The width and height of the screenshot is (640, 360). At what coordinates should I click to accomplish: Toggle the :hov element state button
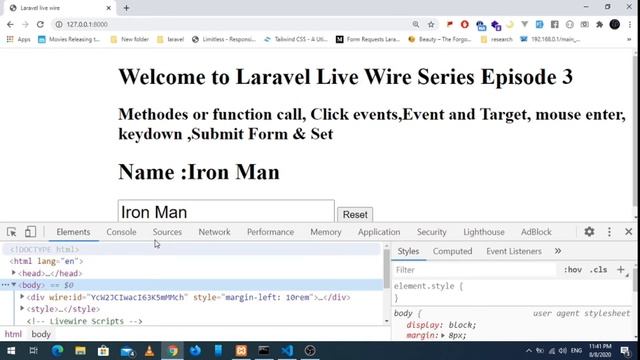click(x=573, y=270)
